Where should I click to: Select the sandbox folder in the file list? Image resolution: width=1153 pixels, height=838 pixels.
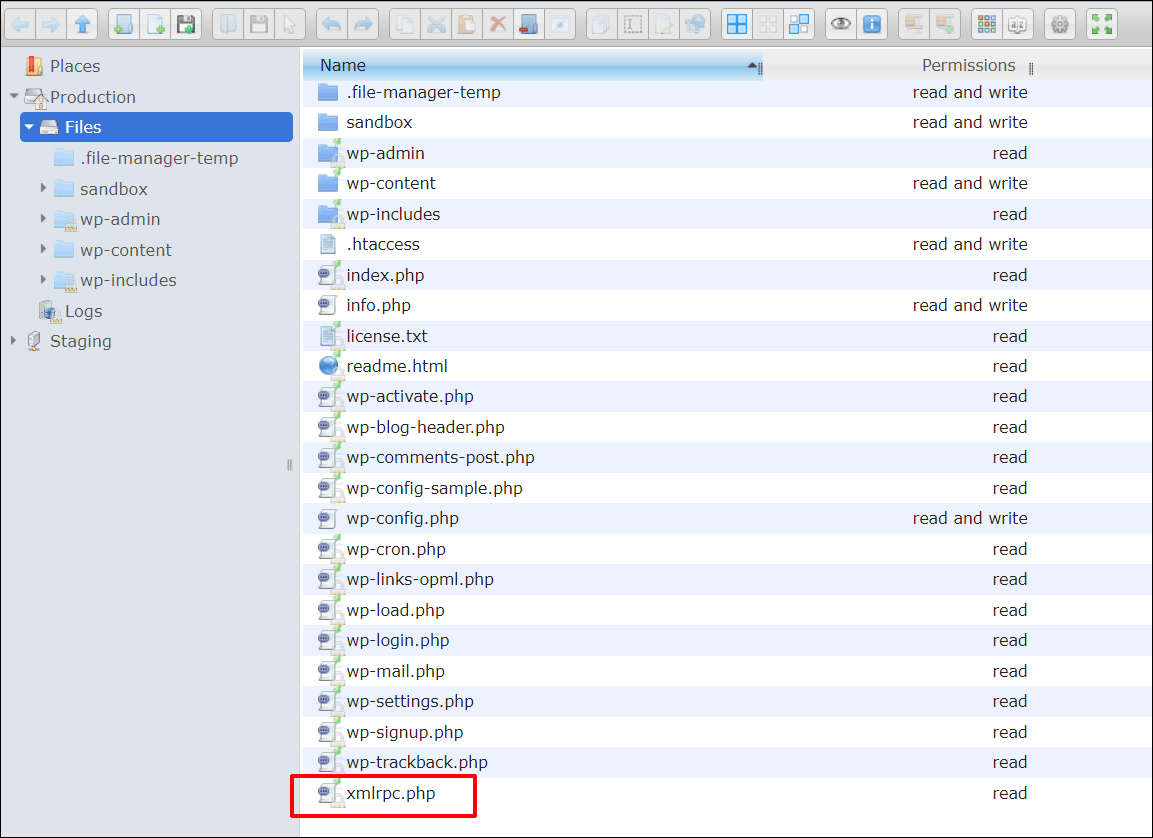point(727,122)
